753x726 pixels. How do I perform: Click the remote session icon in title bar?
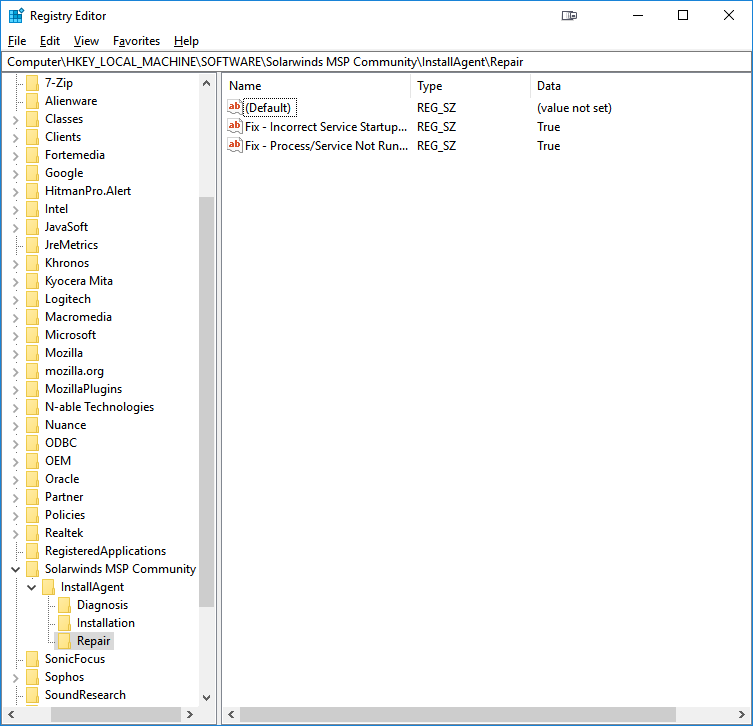(x=569, y=16)
